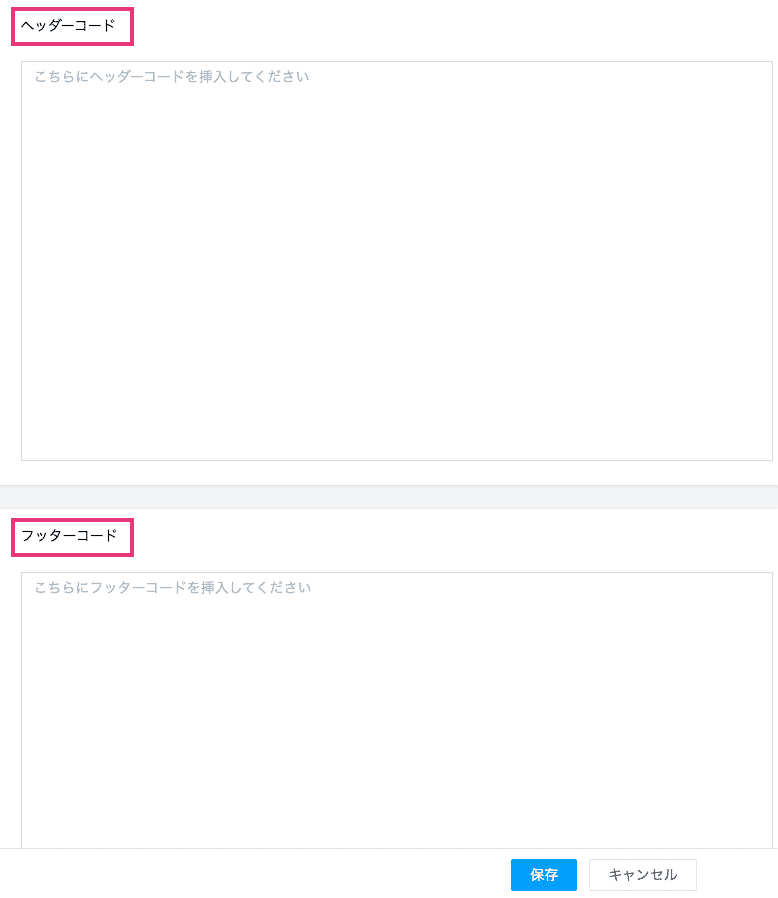Select the ヘッダーコード section label
The height and width of the screenshot is (898, 778).
point(68,26)
